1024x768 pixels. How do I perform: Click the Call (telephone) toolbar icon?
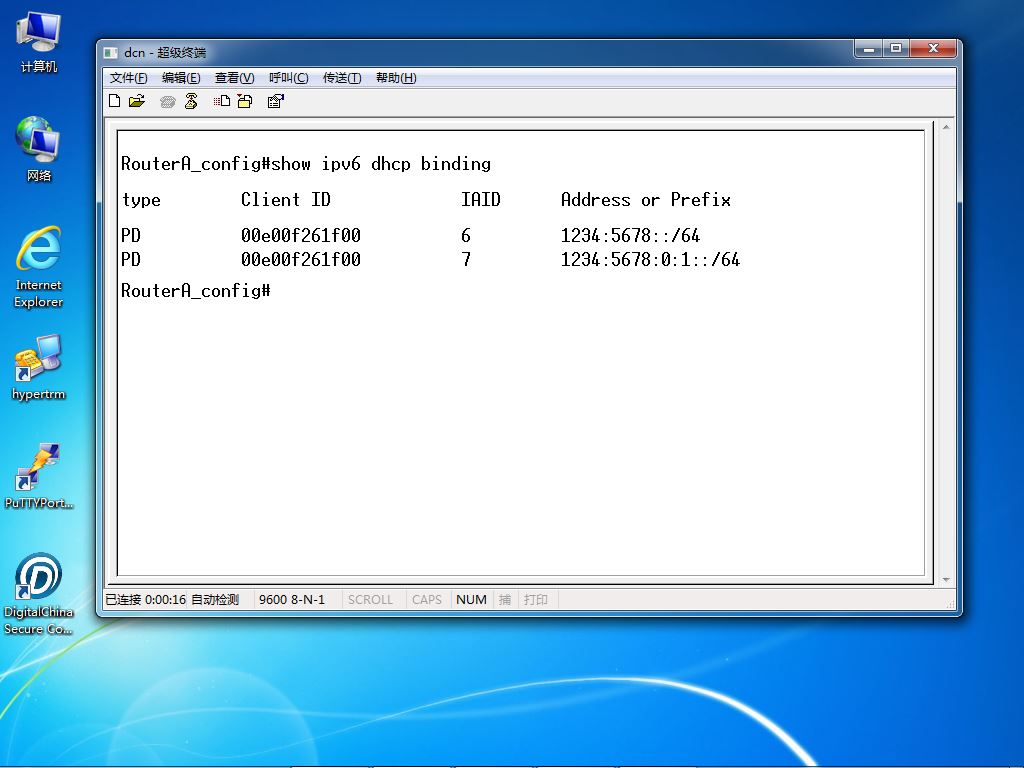[168, 101]
